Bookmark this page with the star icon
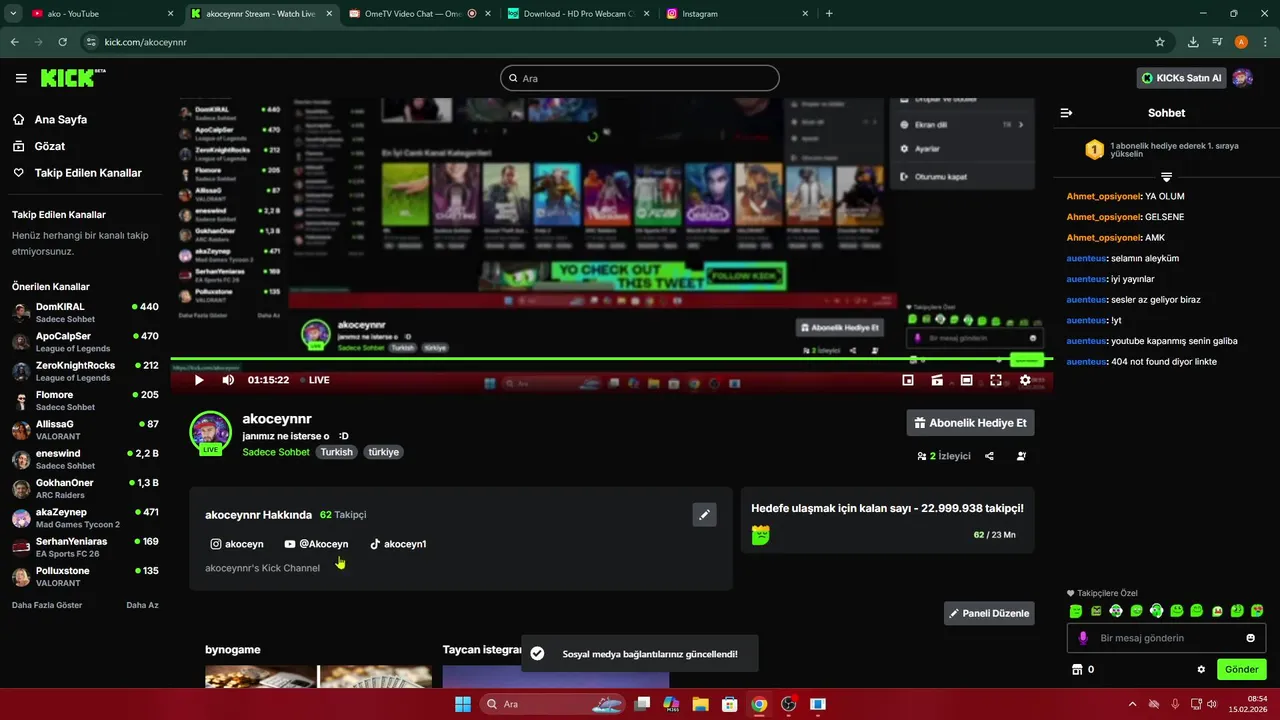 coord(1160,42)
